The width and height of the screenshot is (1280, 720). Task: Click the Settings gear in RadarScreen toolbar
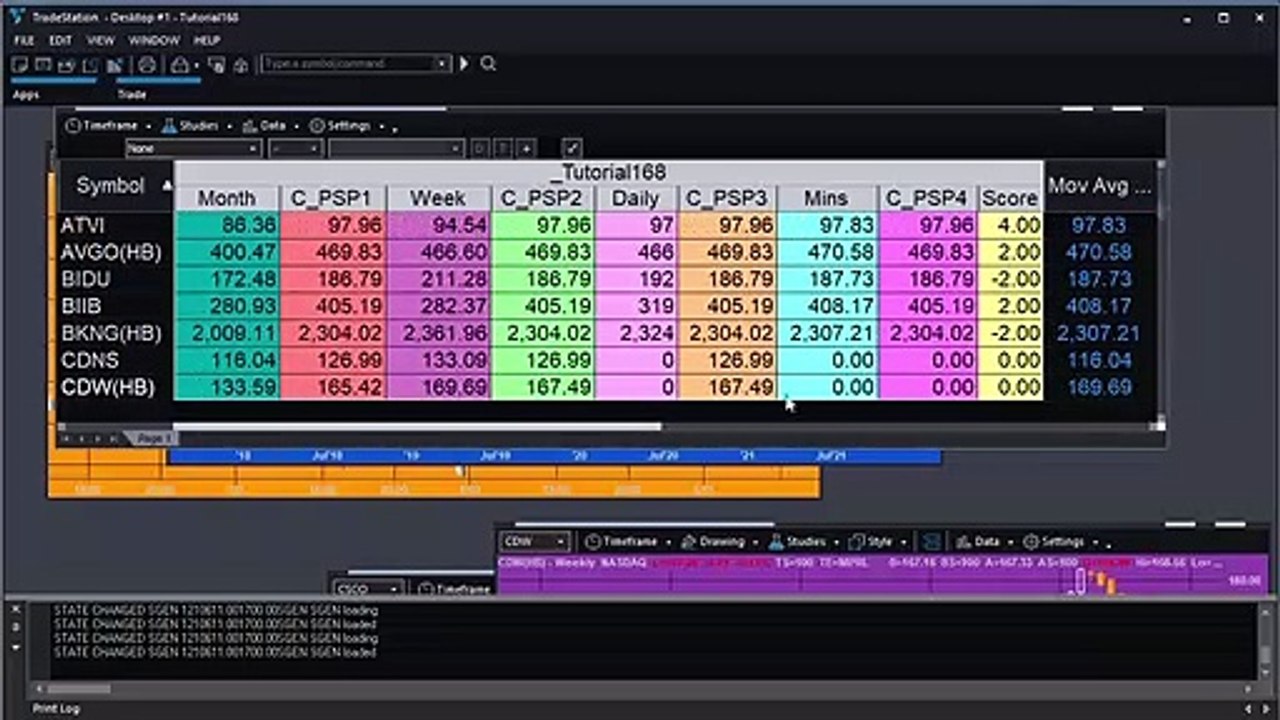pyautogui.click(x=317, y=126)
